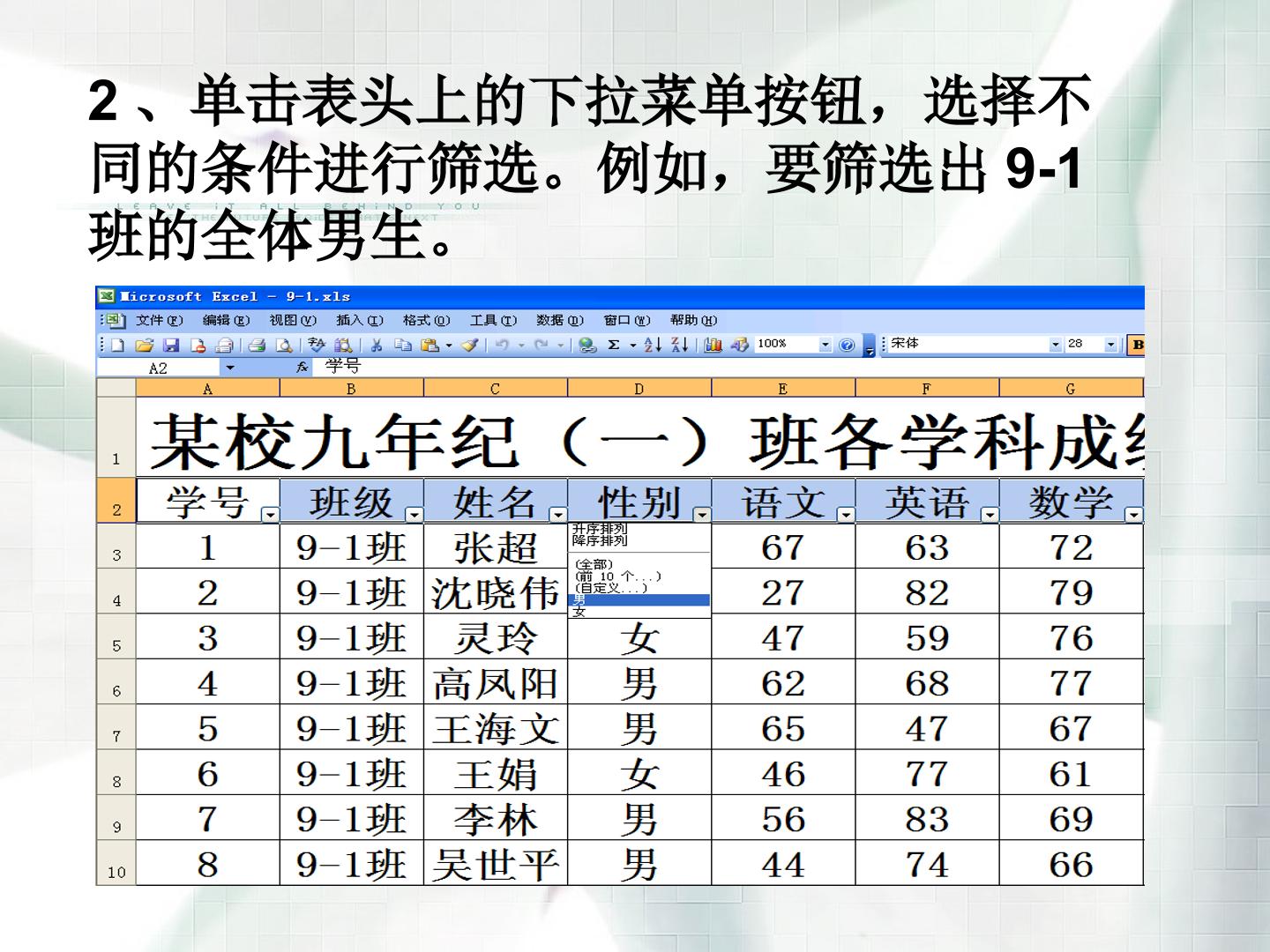
Task: Click the Copy icon
Action: coord(402,345)
